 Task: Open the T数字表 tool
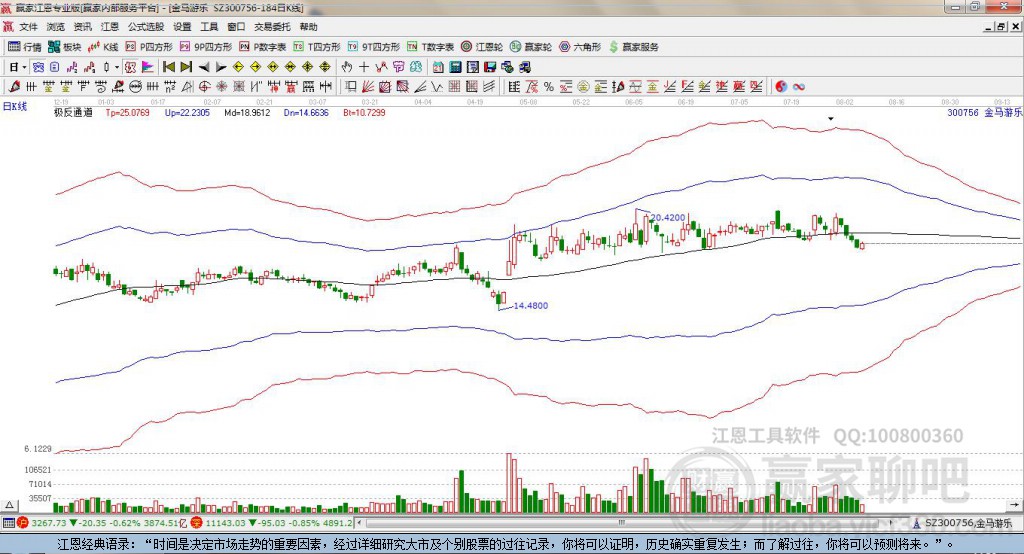point(430,47)
